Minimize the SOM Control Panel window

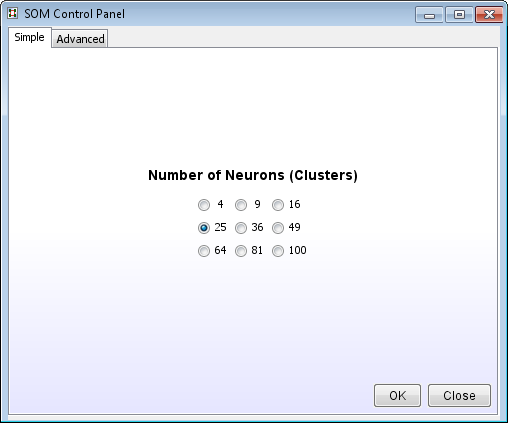(x=429, y=15)
